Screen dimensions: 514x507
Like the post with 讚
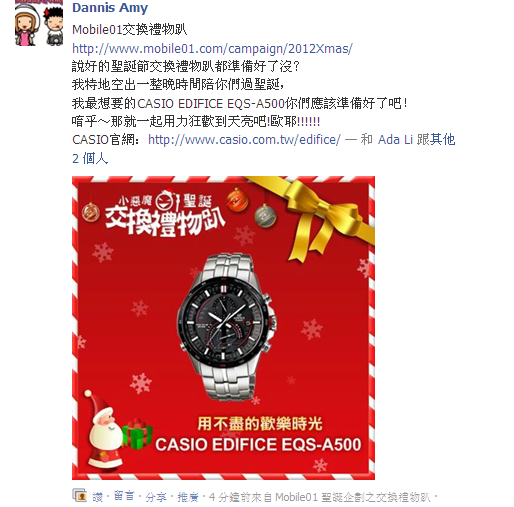point(98,497)
